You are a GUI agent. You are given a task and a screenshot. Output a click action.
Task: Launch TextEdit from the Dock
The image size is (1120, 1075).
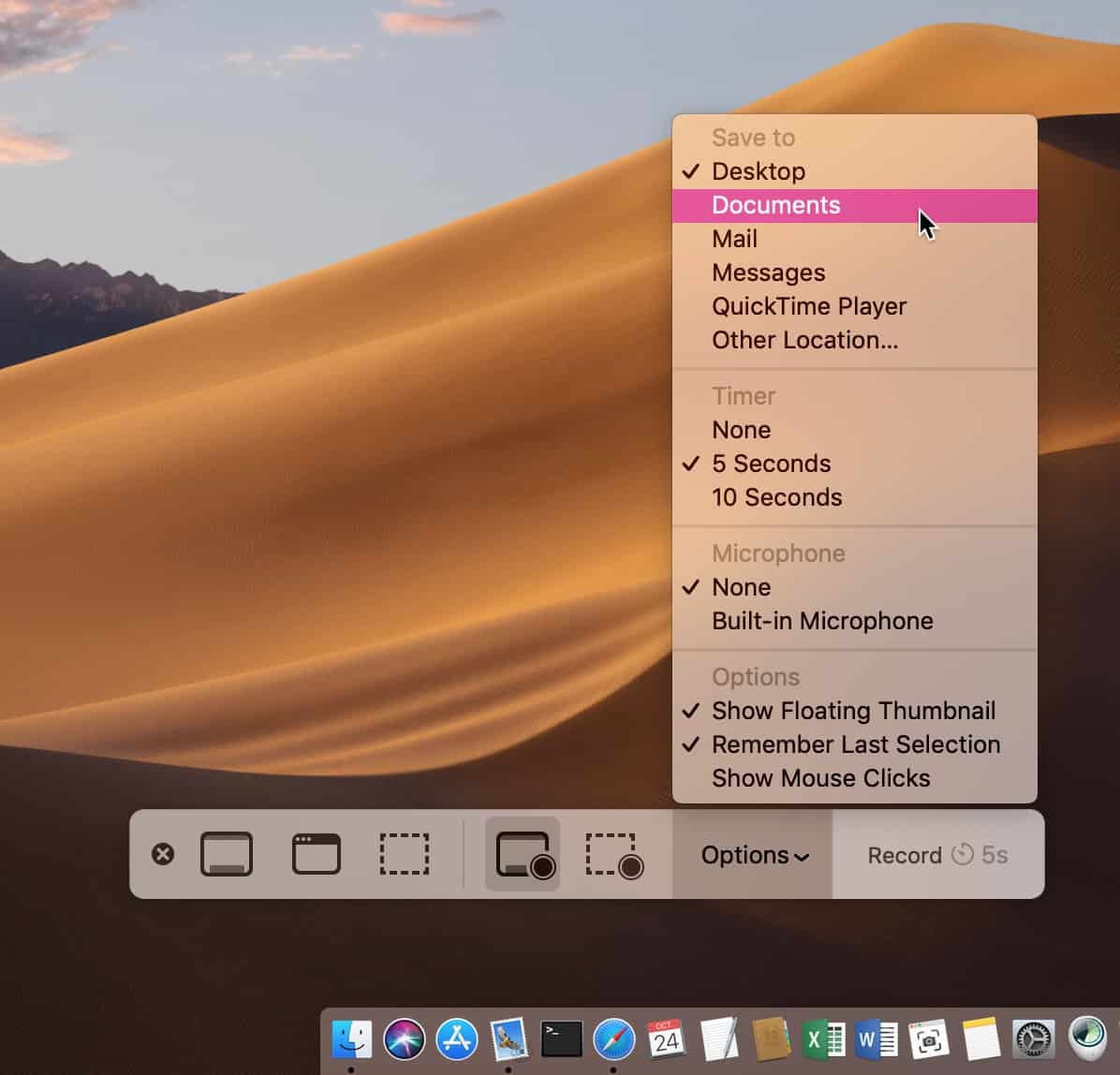coord(718,1038)
